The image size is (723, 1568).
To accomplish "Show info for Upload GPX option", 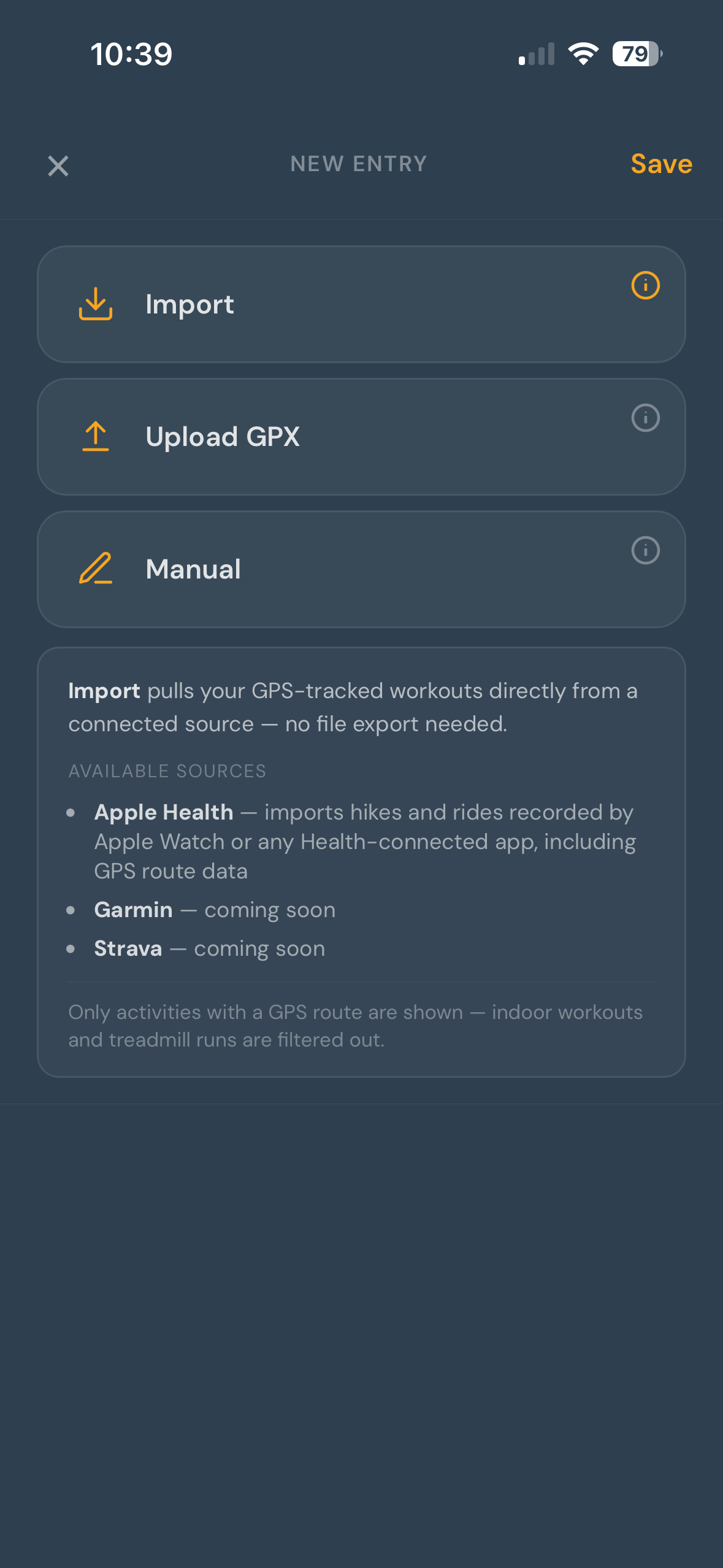I will pyautogui.click(x=645, y=418).
